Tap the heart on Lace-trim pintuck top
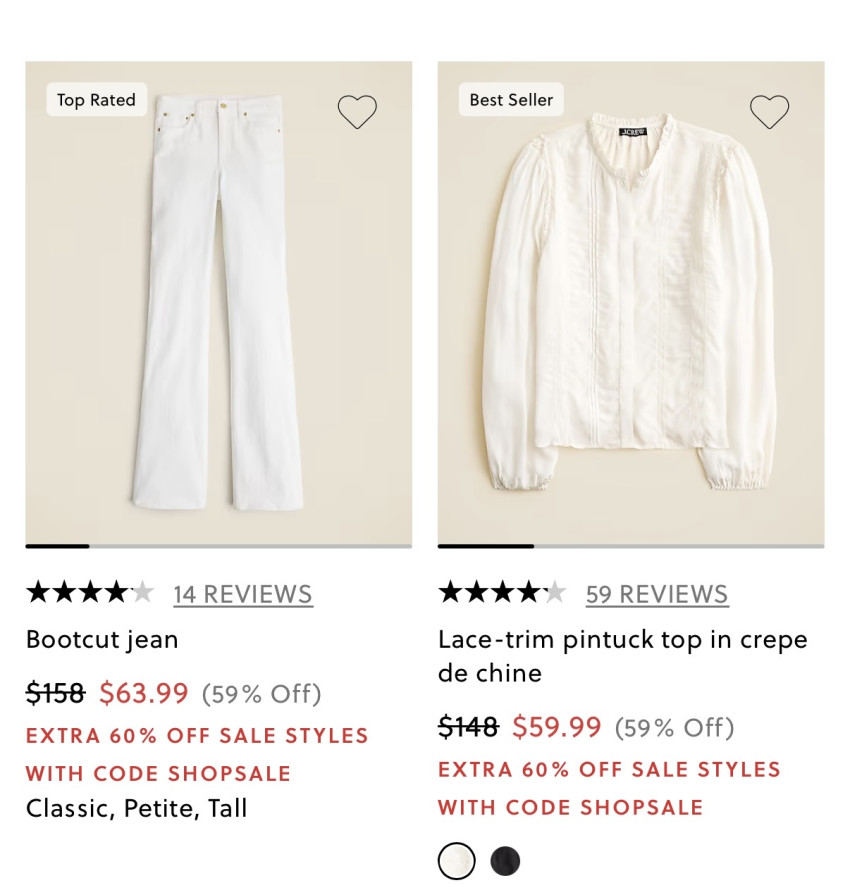 click(x=769, y=112)
